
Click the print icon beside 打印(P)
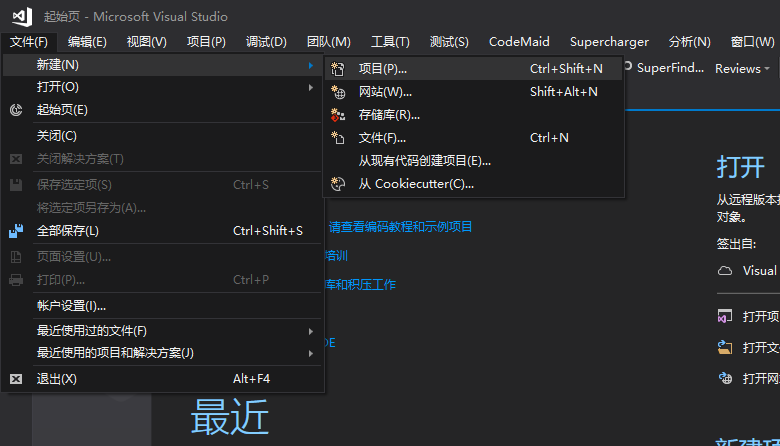(x=16, y=280)
